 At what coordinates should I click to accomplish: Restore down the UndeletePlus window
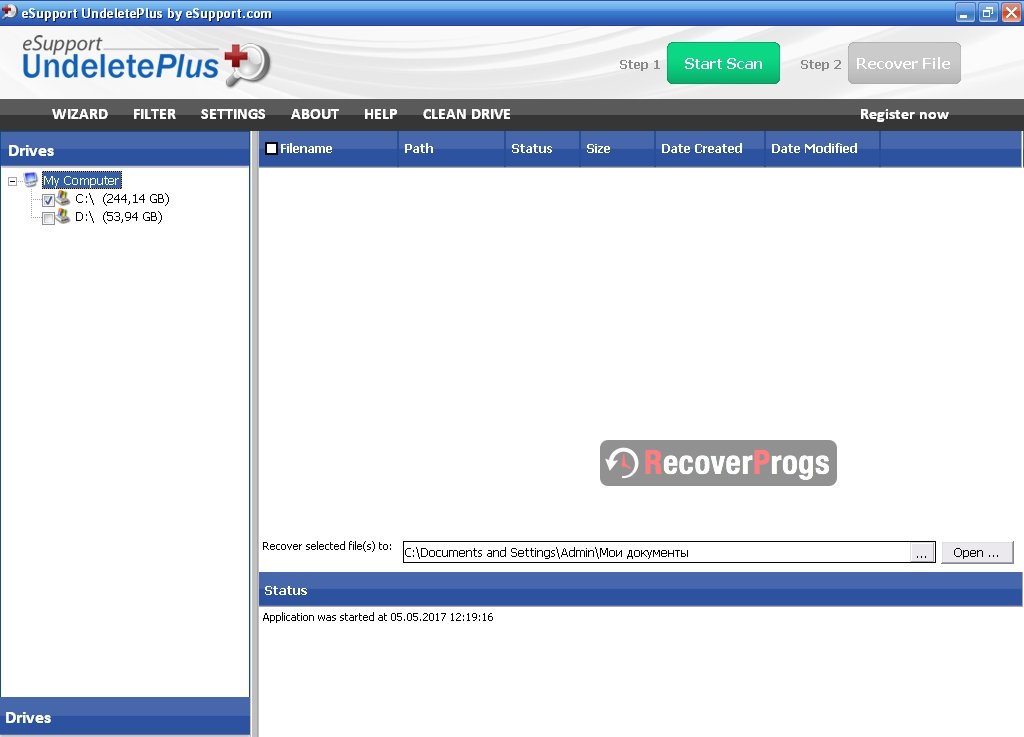[987, 12]
